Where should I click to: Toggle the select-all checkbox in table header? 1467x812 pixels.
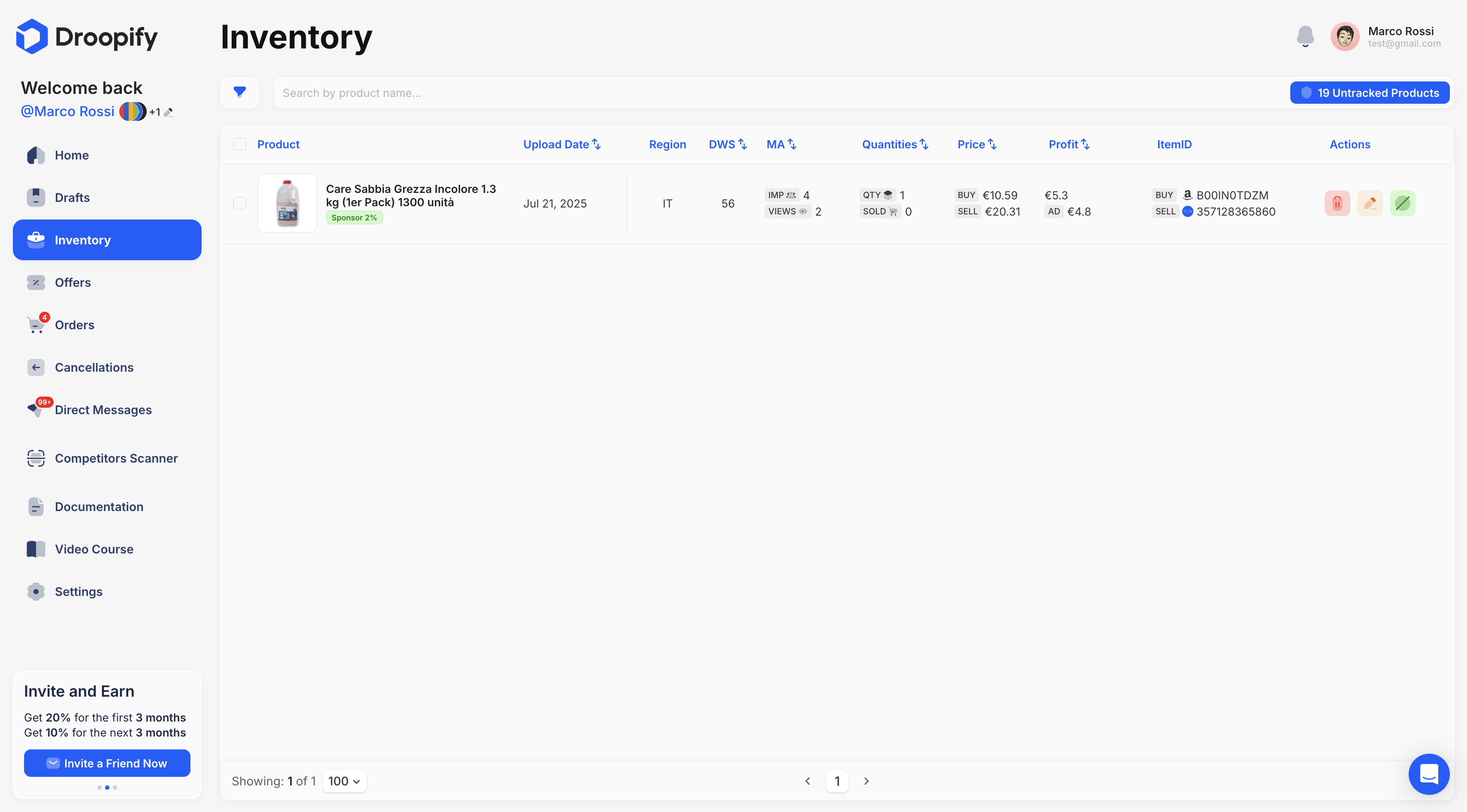point(240,144)
